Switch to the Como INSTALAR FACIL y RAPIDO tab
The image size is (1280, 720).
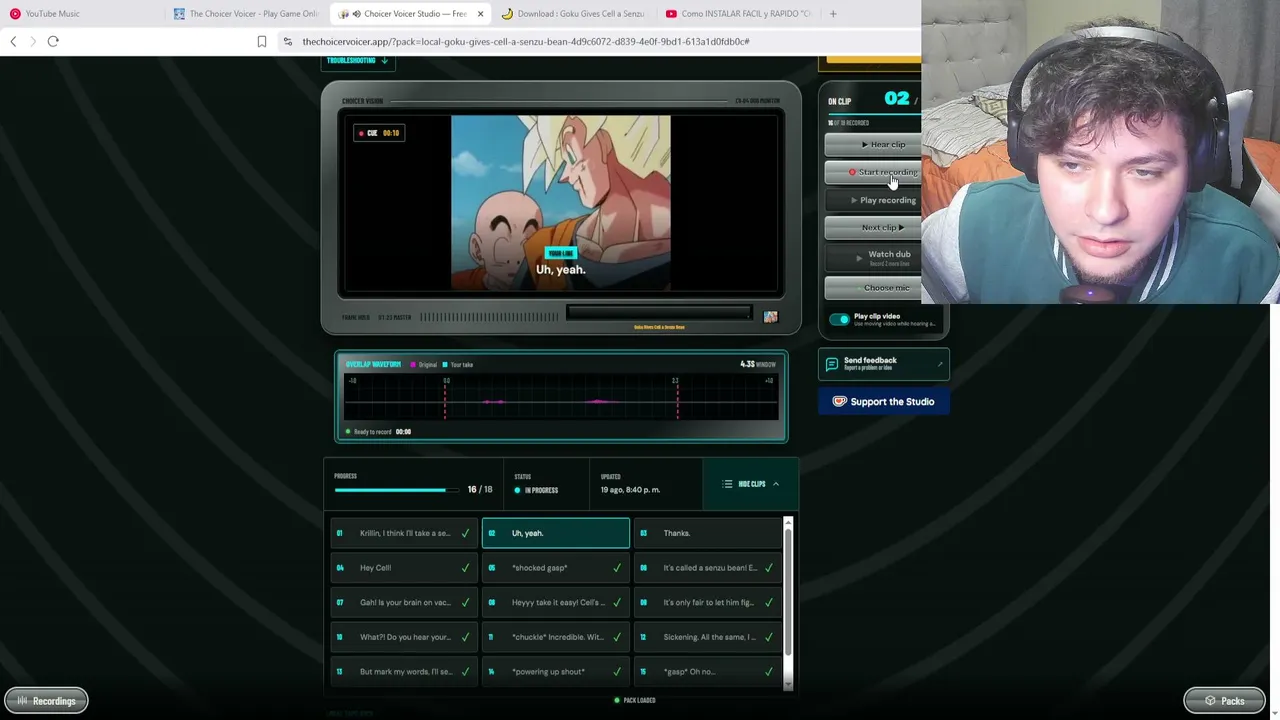[738, 14]
